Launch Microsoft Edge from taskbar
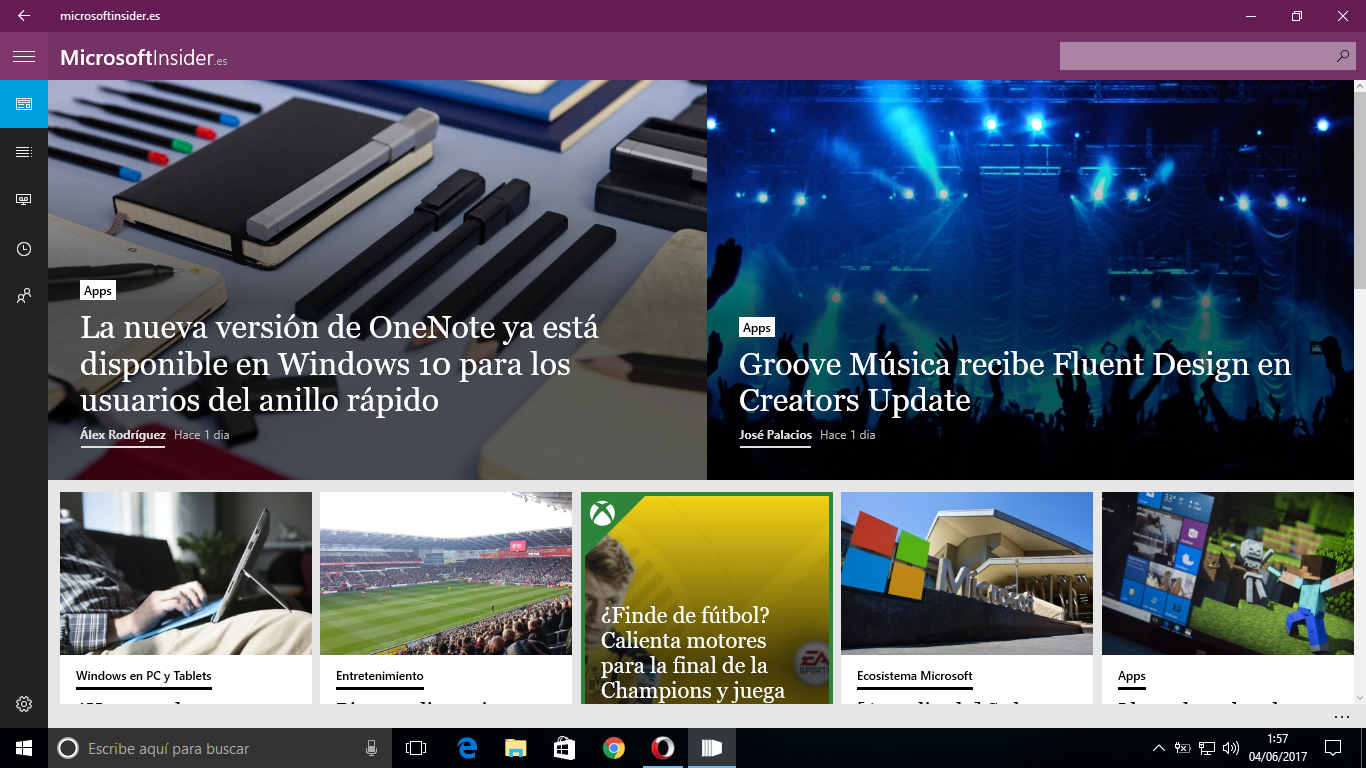Image resolution: width=1366 pixels, height=768 pixels. tap(466, 748)
